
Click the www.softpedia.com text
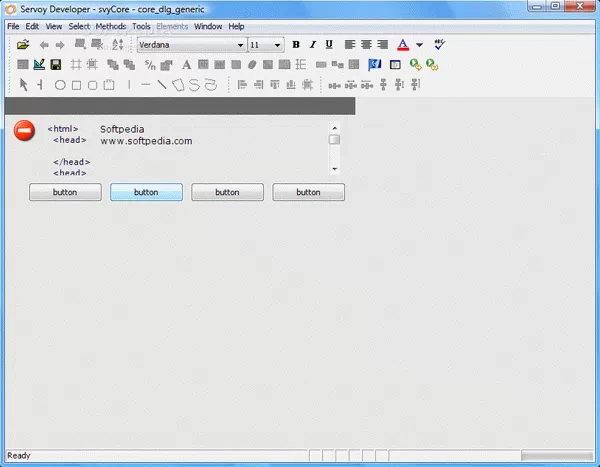[x=146, y=141]
